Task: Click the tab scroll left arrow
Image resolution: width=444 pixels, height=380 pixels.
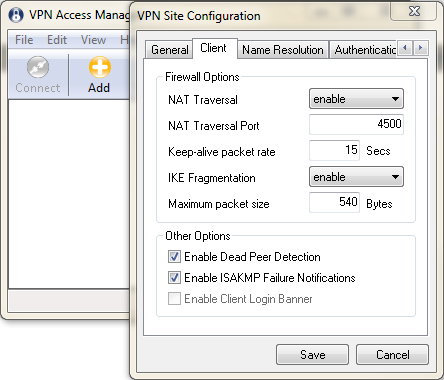Action: 405,48
